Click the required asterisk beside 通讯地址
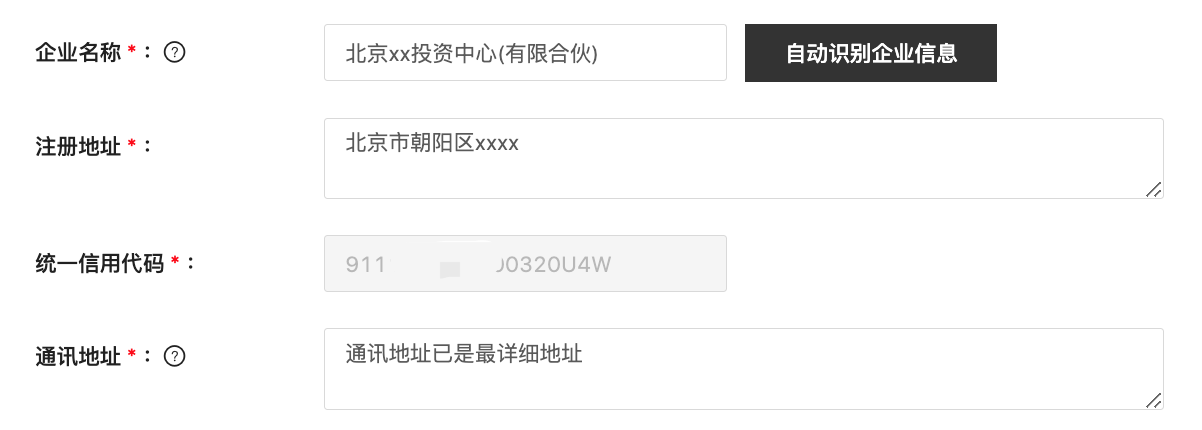The width and height of the screenshot is (1202, 430). point(132,355)
